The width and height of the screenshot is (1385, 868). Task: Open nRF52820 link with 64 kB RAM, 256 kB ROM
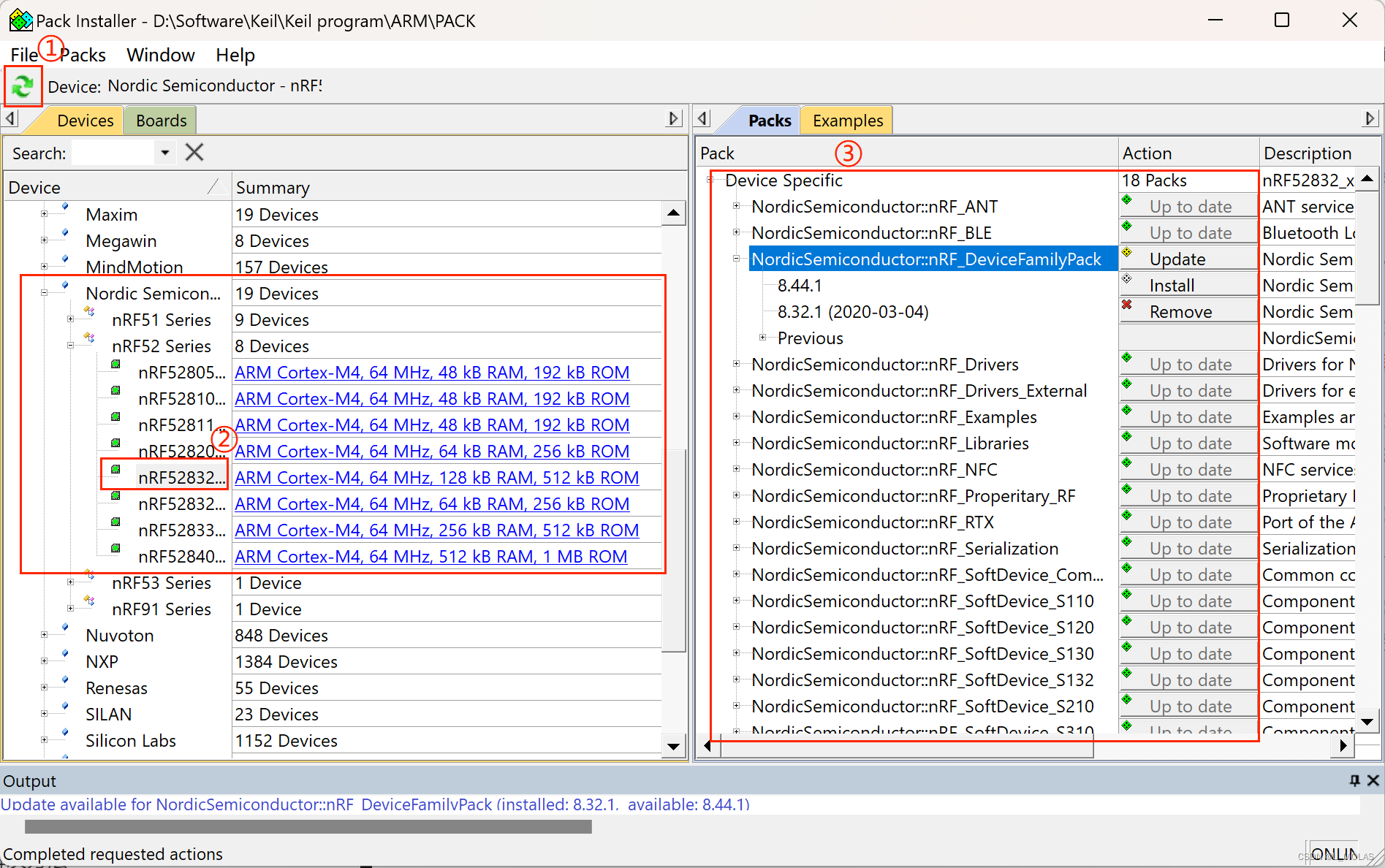tap(432, 452)
